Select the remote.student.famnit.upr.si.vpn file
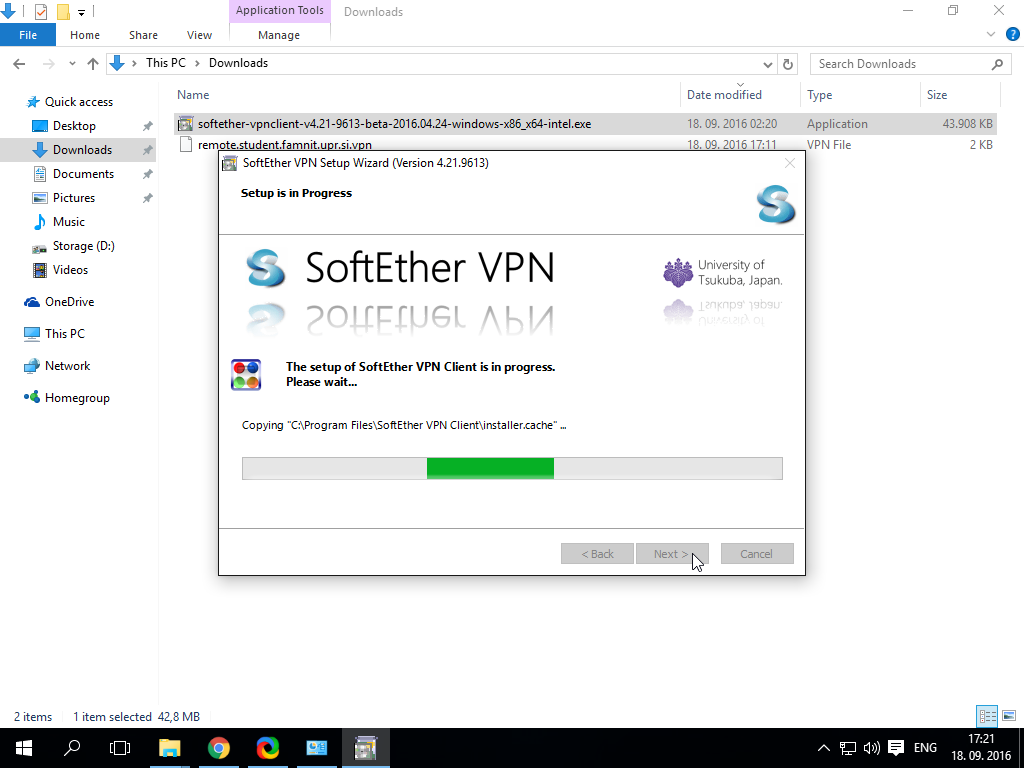Screen dimensions: 1024x768 click(285, 145)
